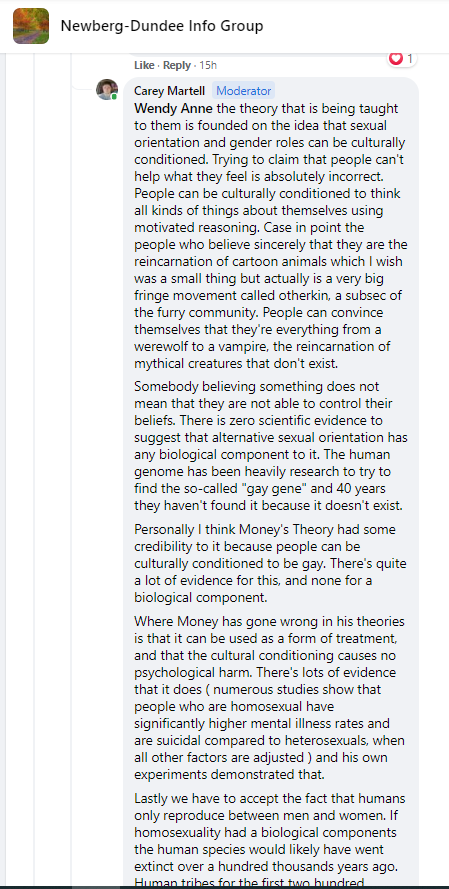Reply to the previous comment
Image resolution: width=449 pixels, height=889 pixels.
177,65
